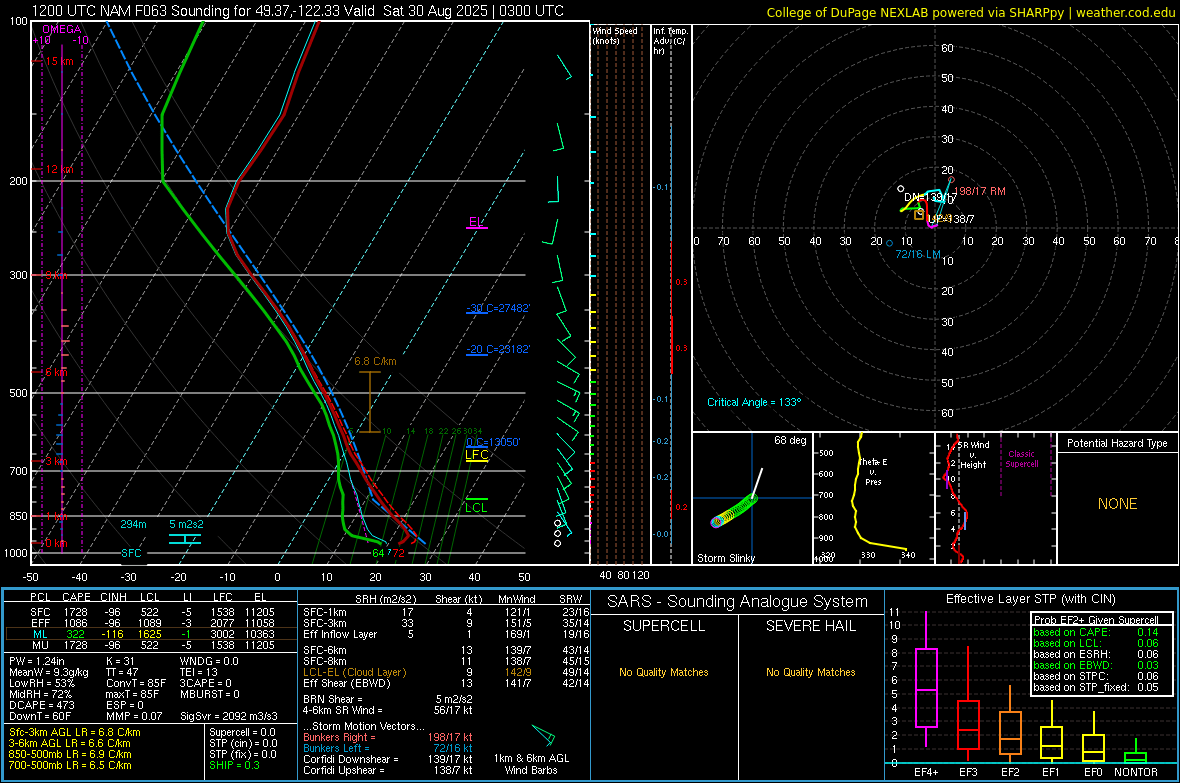This screenshot has height=783, width=1180.
Task: Click the '5 m2s2' helicity label
Action: pos(186,524)
